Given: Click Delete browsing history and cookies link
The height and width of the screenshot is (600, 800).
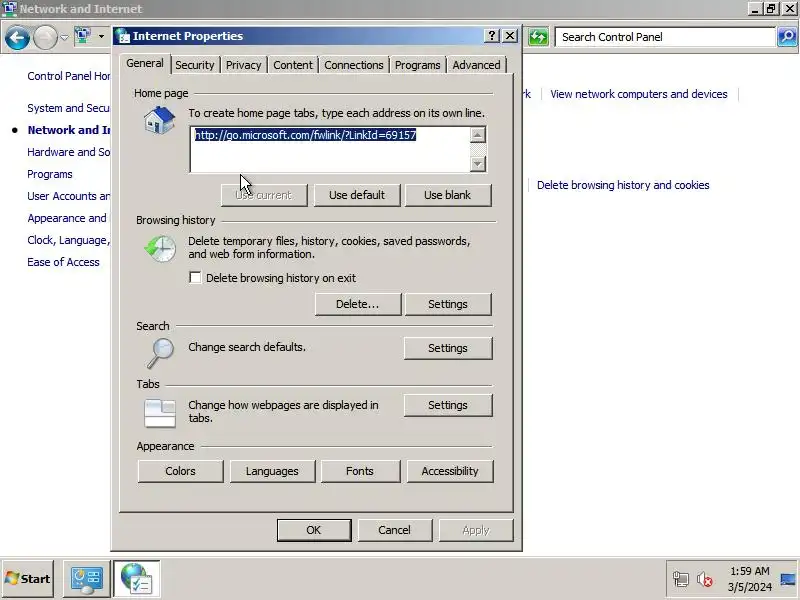Looking at the screenshot, I should click(623, 185).
